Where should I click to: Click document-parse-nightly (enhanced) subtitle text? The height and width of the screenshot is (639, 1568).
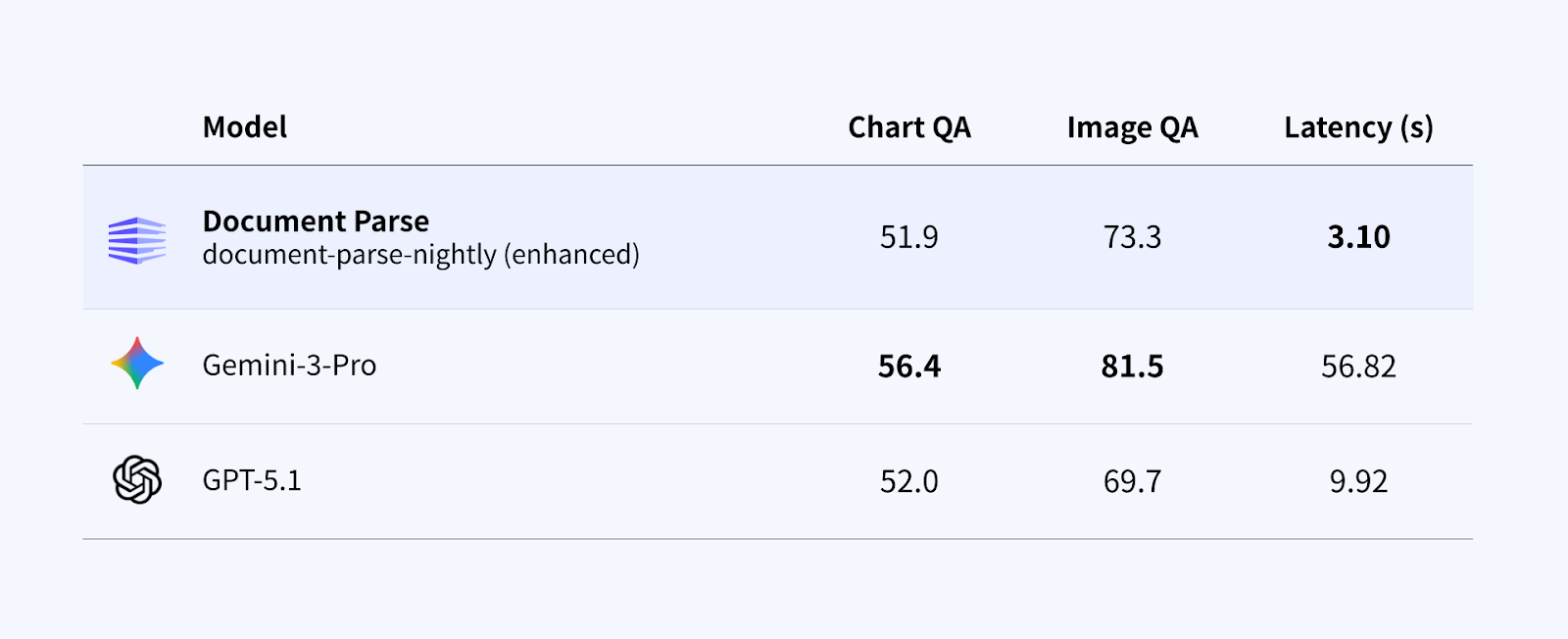point(420,255)
